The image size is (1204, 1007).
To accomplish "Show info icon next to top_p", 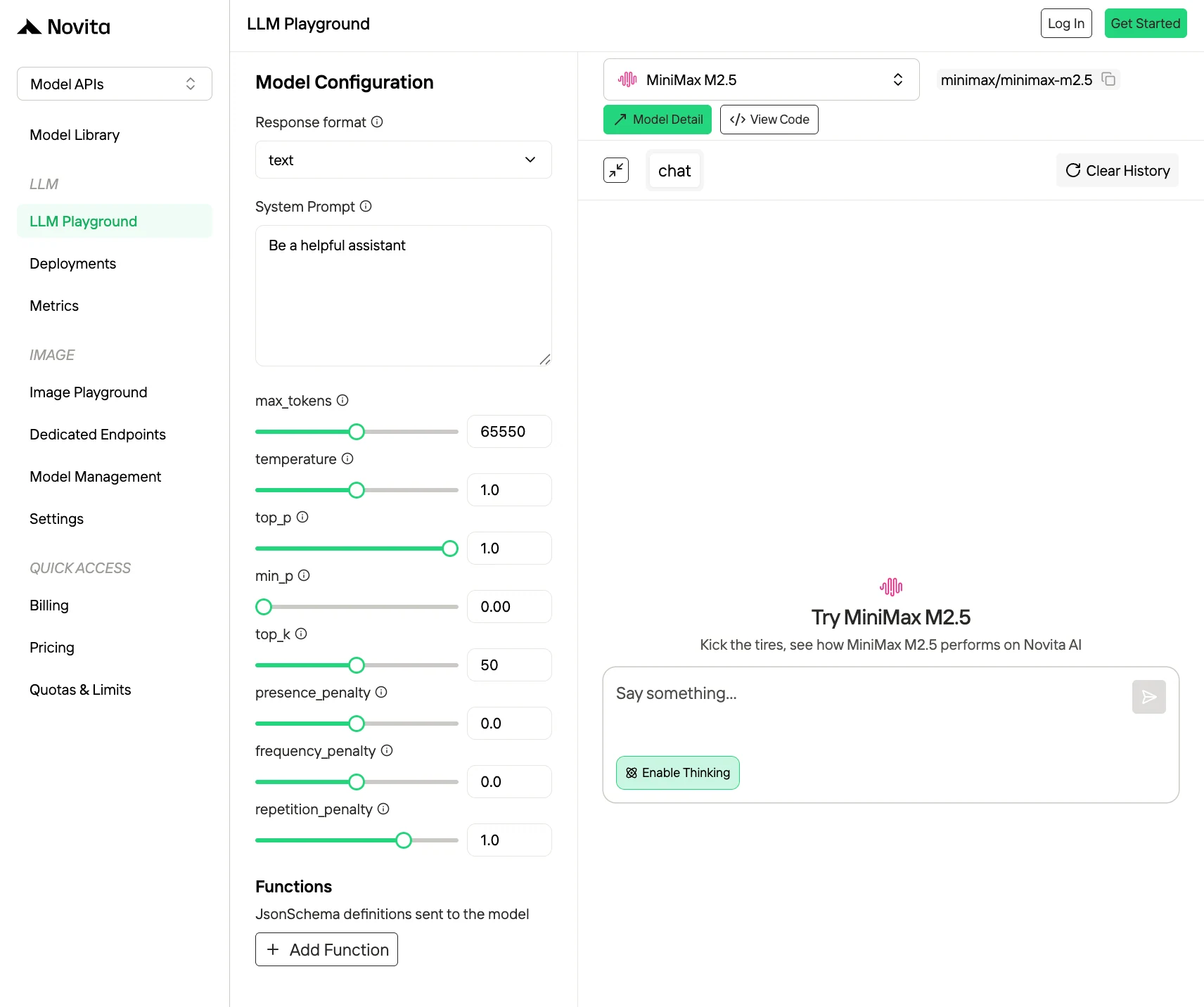I will click(302, 517).
